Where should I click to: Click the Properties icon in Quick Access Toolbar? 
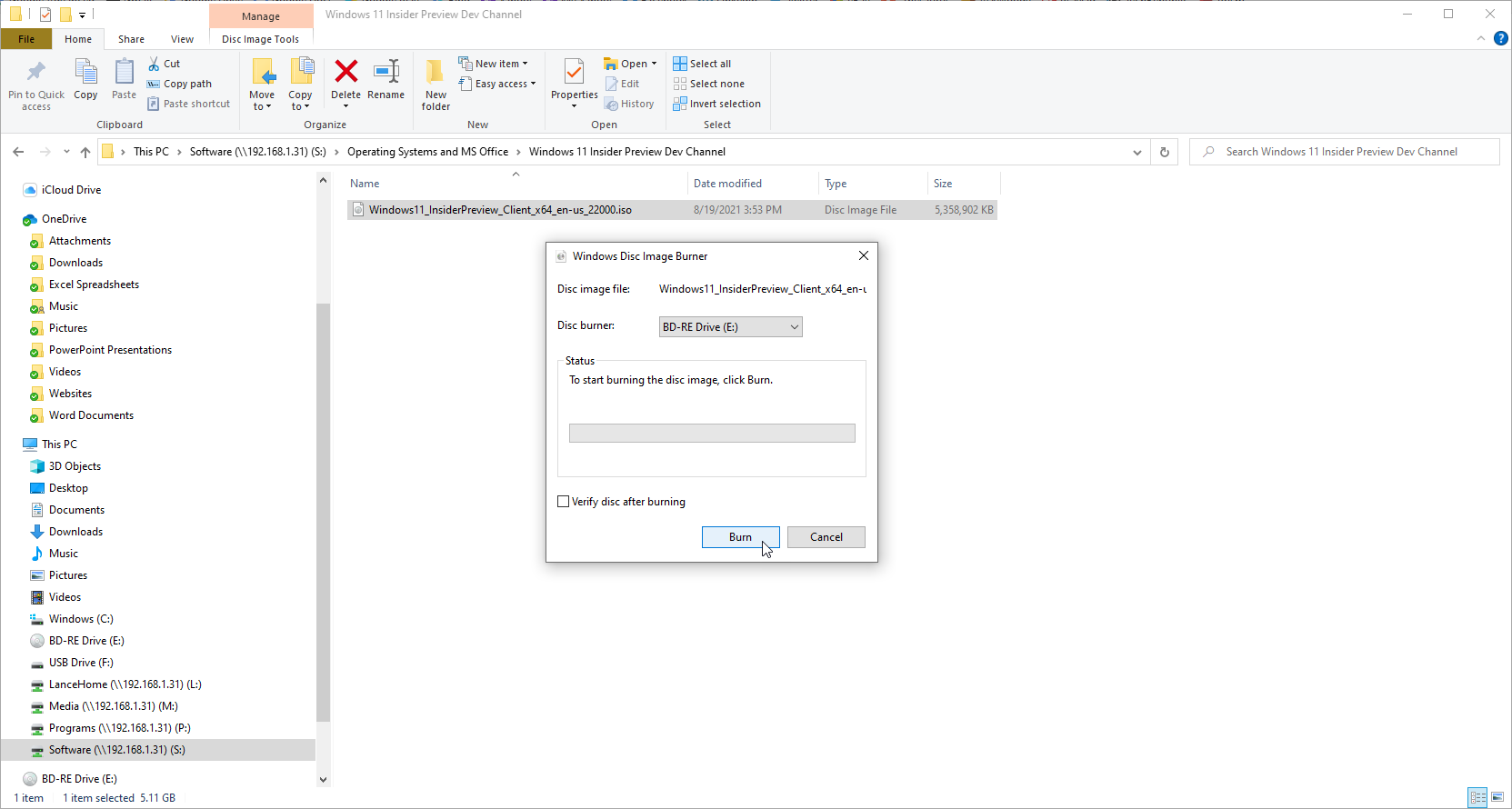(x=45, y=15)
